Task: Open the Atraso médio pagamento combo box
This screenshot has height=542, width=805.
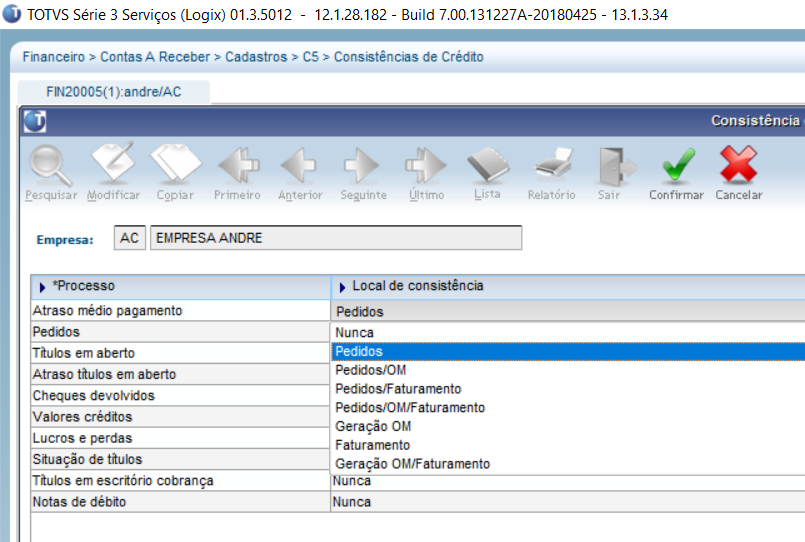Action: point(568,312)
